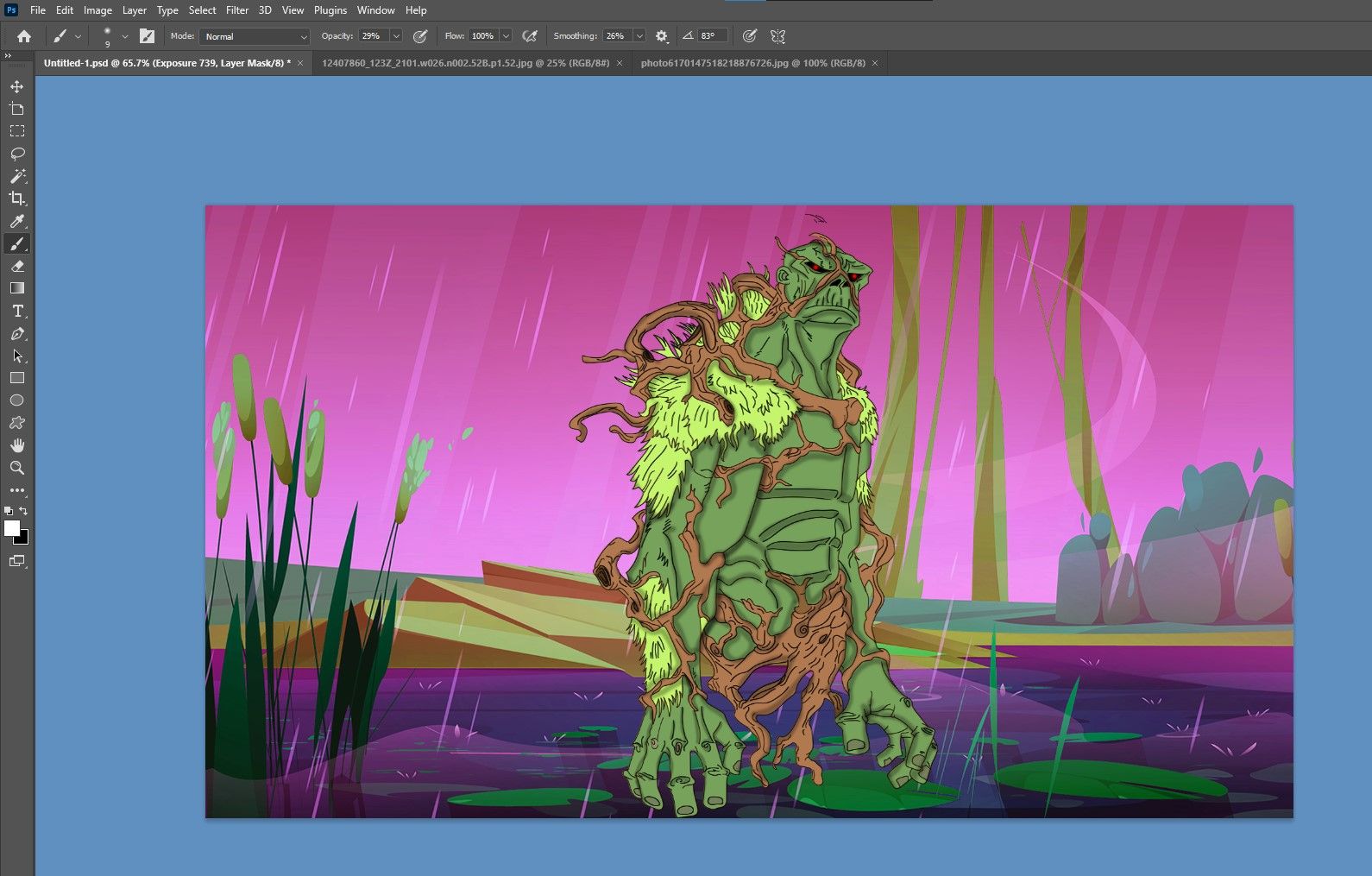Select the Pen tool
Screen dimensions: 1372x876
point(17,333)
